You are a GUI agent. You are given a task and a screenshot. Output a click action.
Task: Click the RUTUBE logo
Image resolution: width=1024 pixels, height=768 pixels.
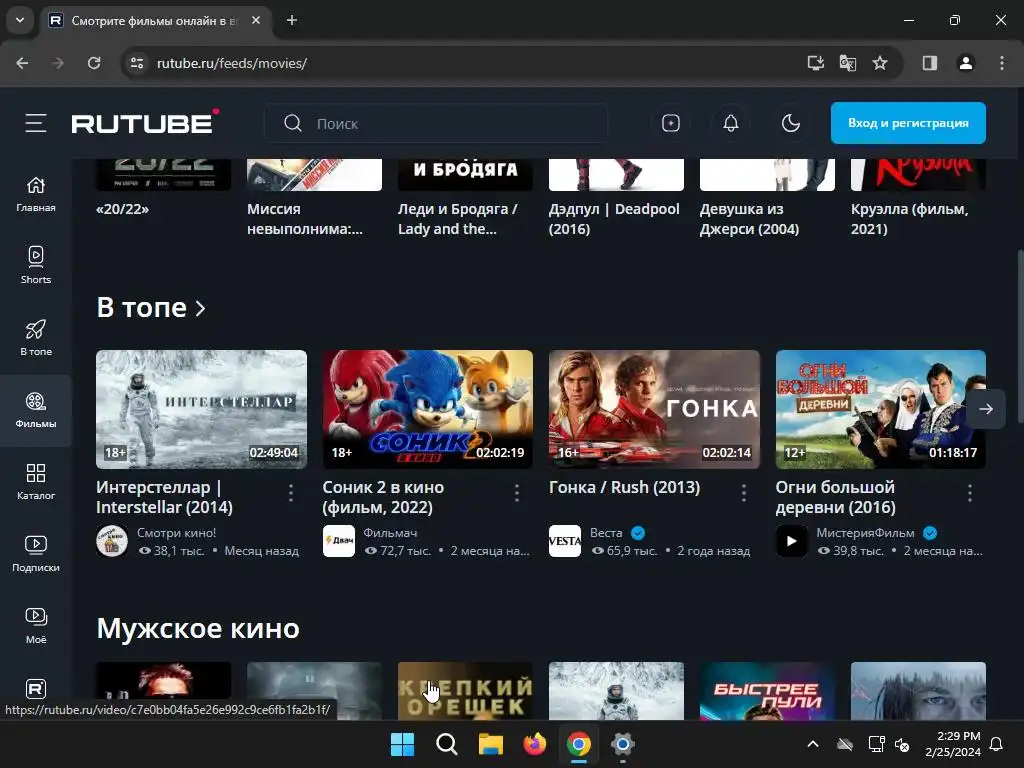145,122
